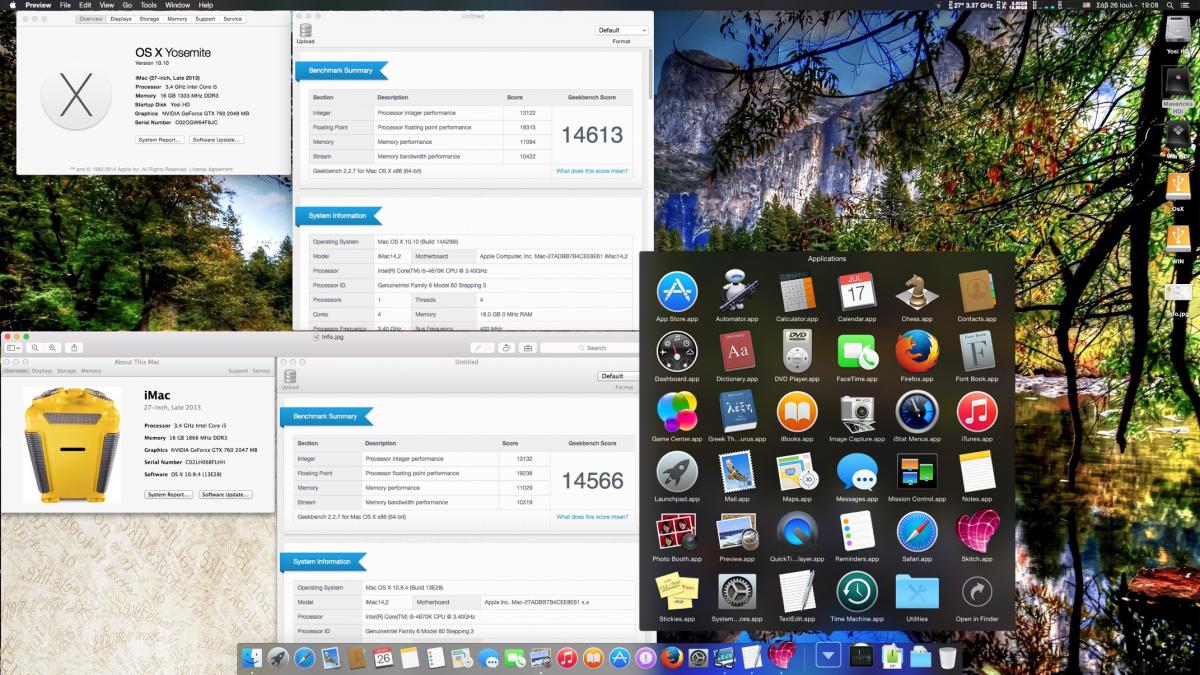The image size is (1200, 675).
Task: Launch Dictionary.app from the Applications stack
Action: point(737,351)
